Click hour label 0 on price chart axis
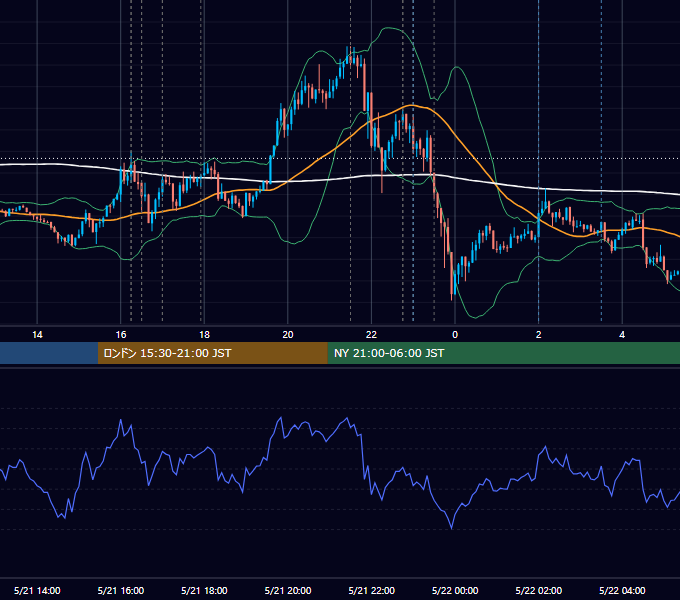 point(455,335)
